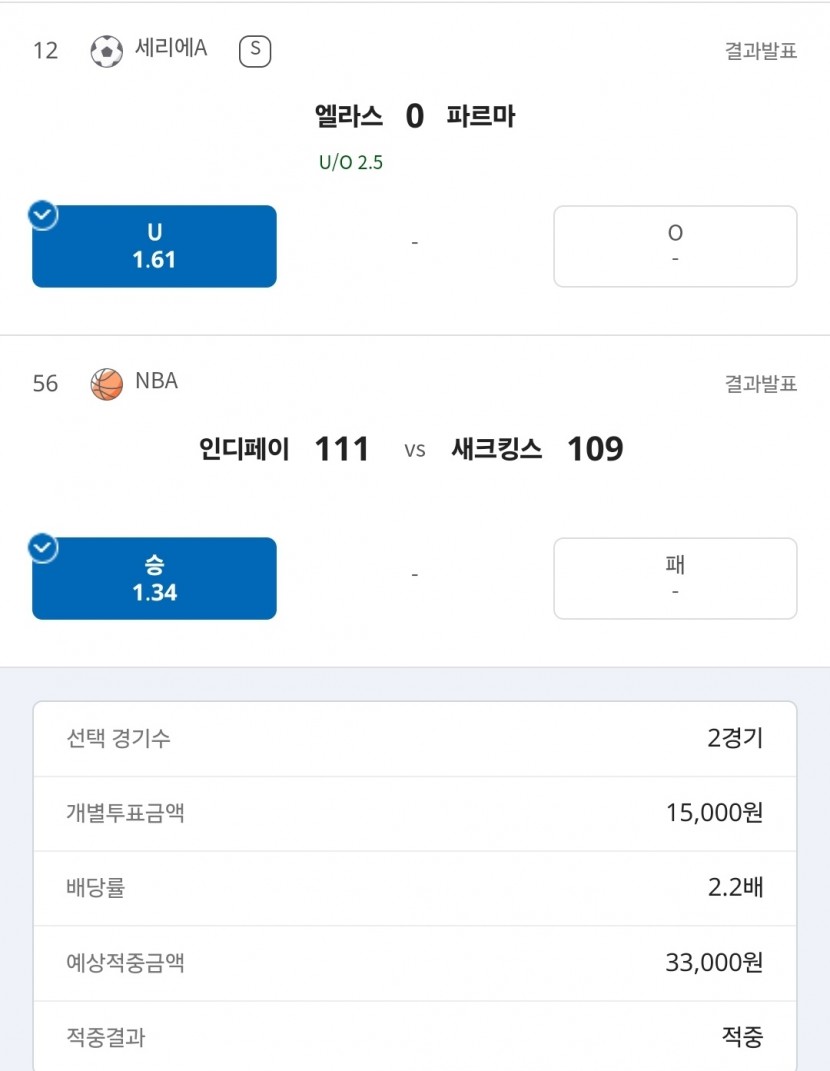This screenshot has height=1071, width=830.
Task: Click the soccer ball icon for 세리에A
Action: point(107,51)
